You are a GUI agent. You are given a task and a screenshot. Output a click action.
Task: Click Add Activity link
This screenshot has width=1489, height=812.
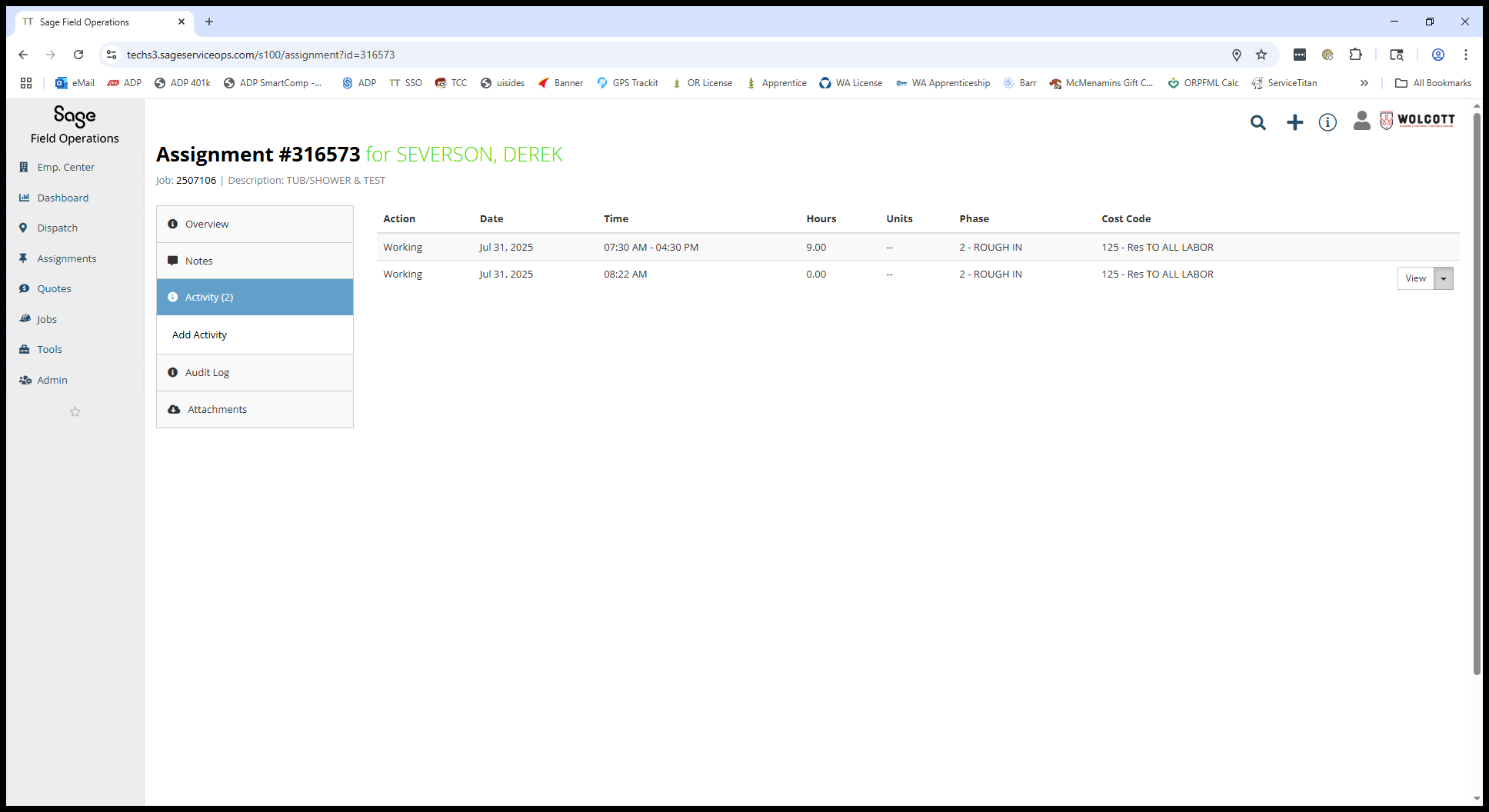[x=199, y=334]
